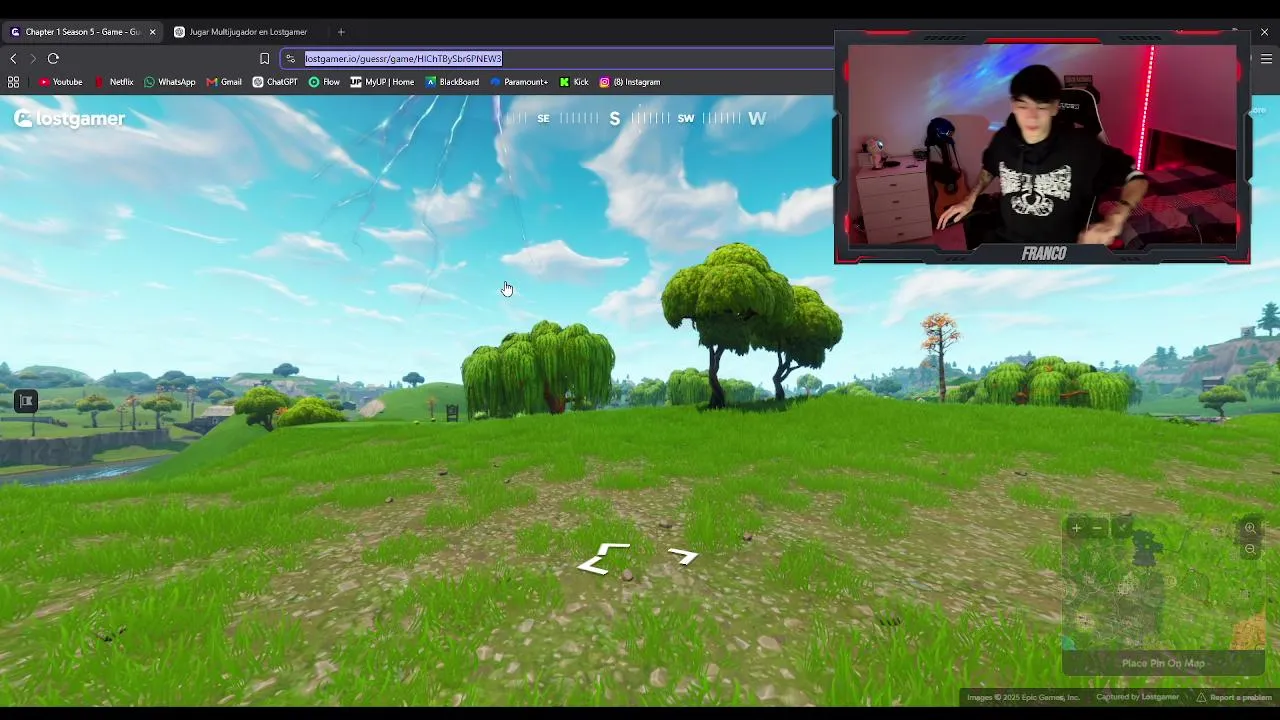Open the BlackBoard bookmark
The image size is (1280, 720).
[x=452, y=82]
